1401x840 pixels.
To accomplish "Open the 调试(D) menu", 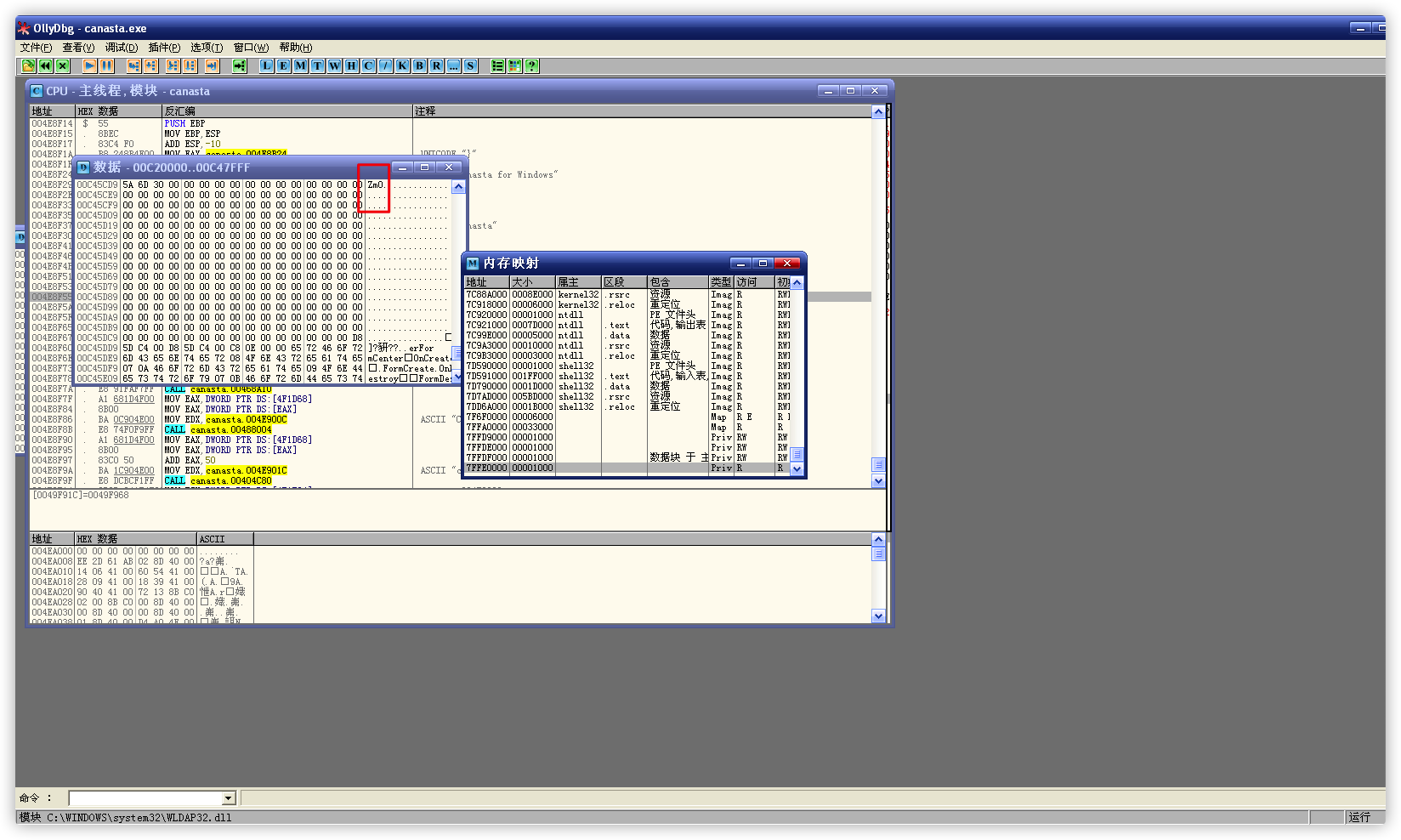I will pos(121,48).
